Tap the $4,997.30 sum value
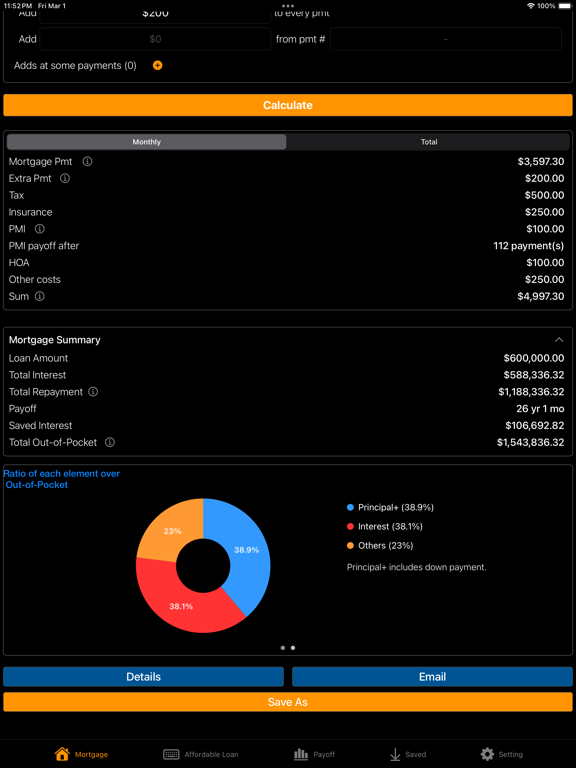The height and width of the screenshot is (768, 576). click(x=541, y=296)
